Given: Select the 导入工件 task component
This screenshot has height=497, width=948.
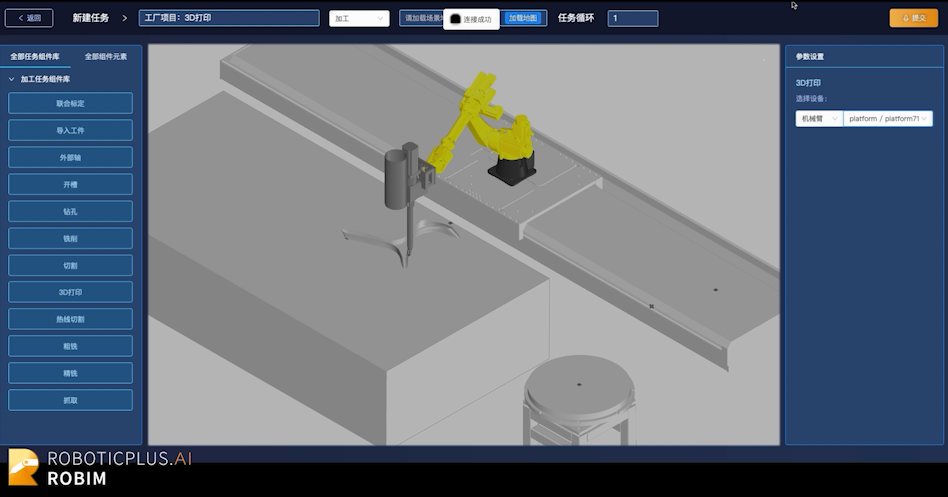Looking at the screenshot, I should pos(71,130).
